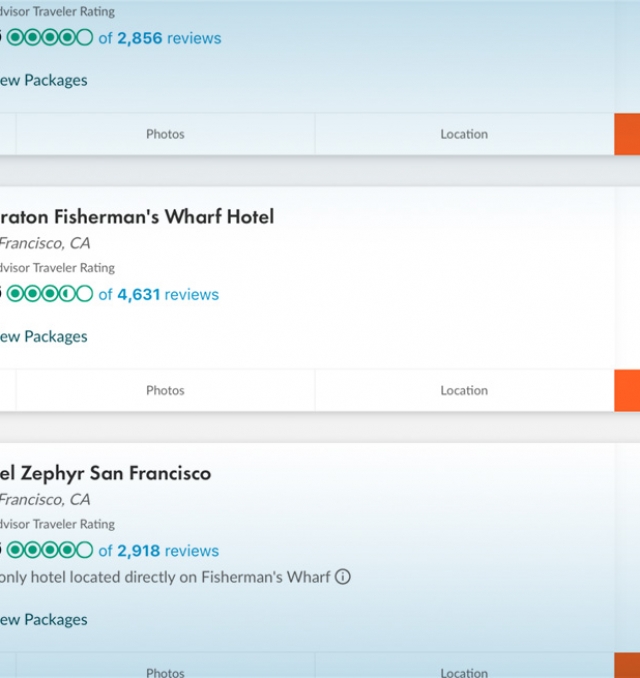The image size is (640, 678).
Task: Switch to Location tab of first hotel
Action: click(x=464, y=134)
